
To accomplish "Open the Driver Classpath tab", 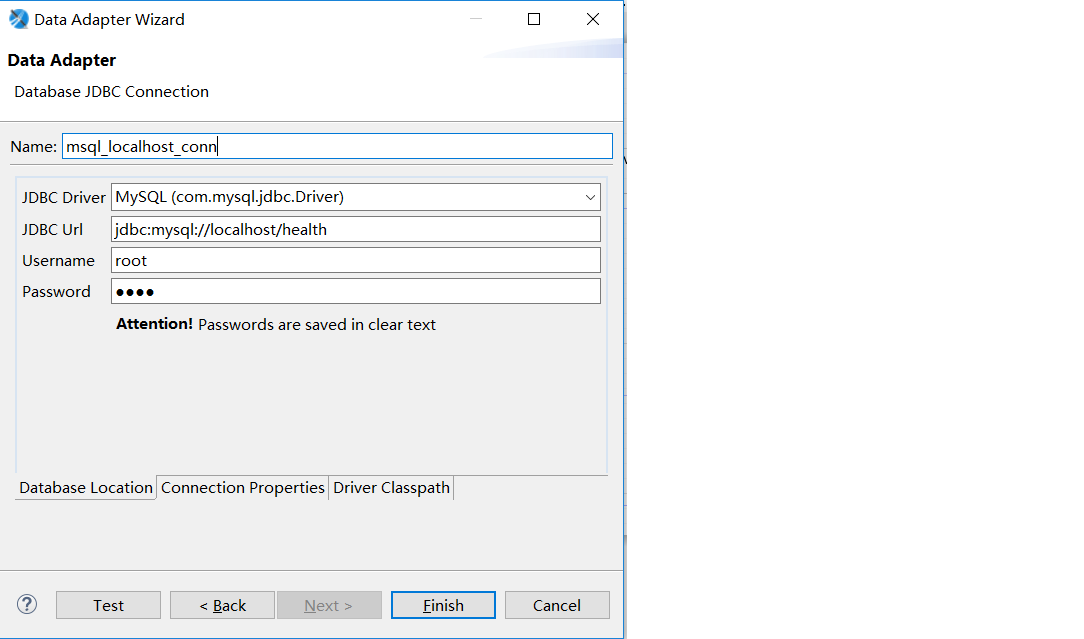I will pos(391,488).
